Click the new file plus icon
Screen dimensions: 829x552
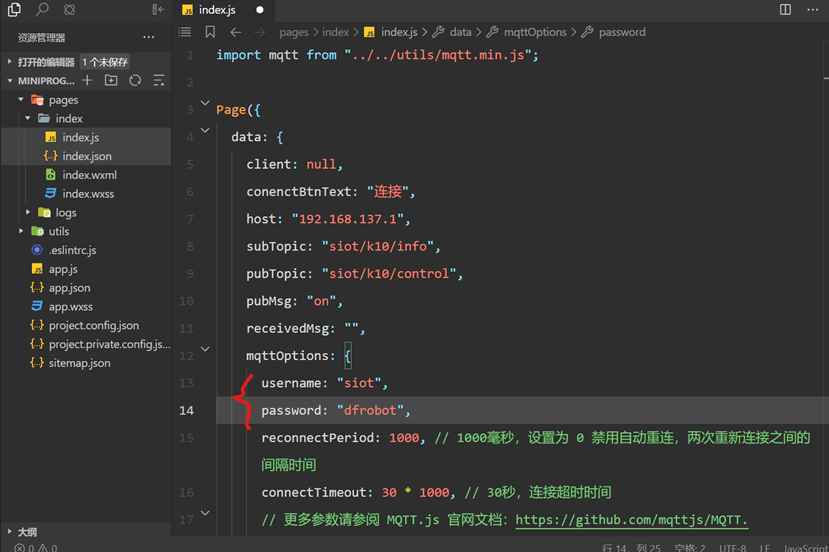pos(87,80)
